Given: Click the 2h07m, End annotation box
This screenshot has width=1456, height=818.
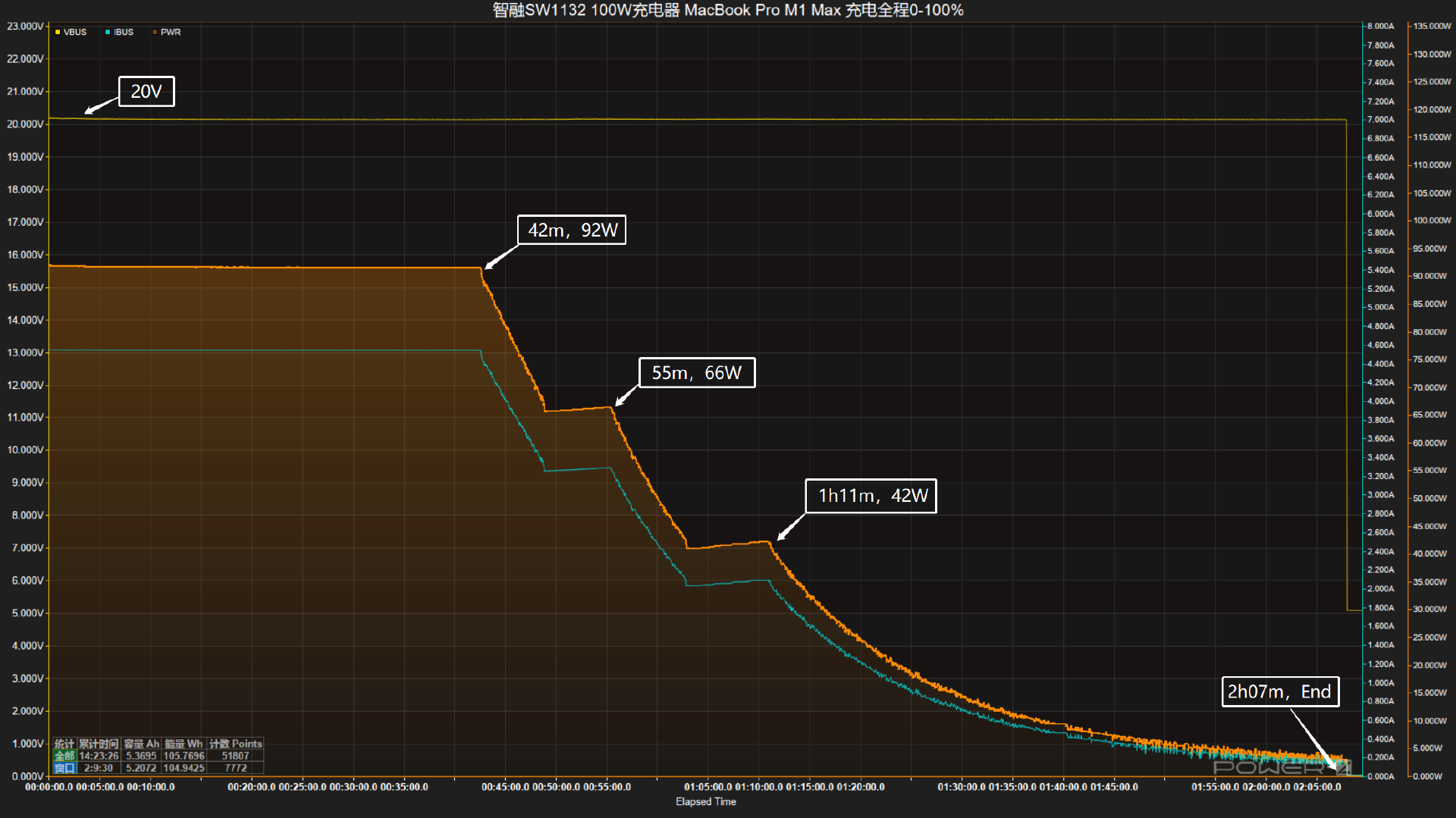Looking at the screenshot, I should click(x=1279, y=692).
